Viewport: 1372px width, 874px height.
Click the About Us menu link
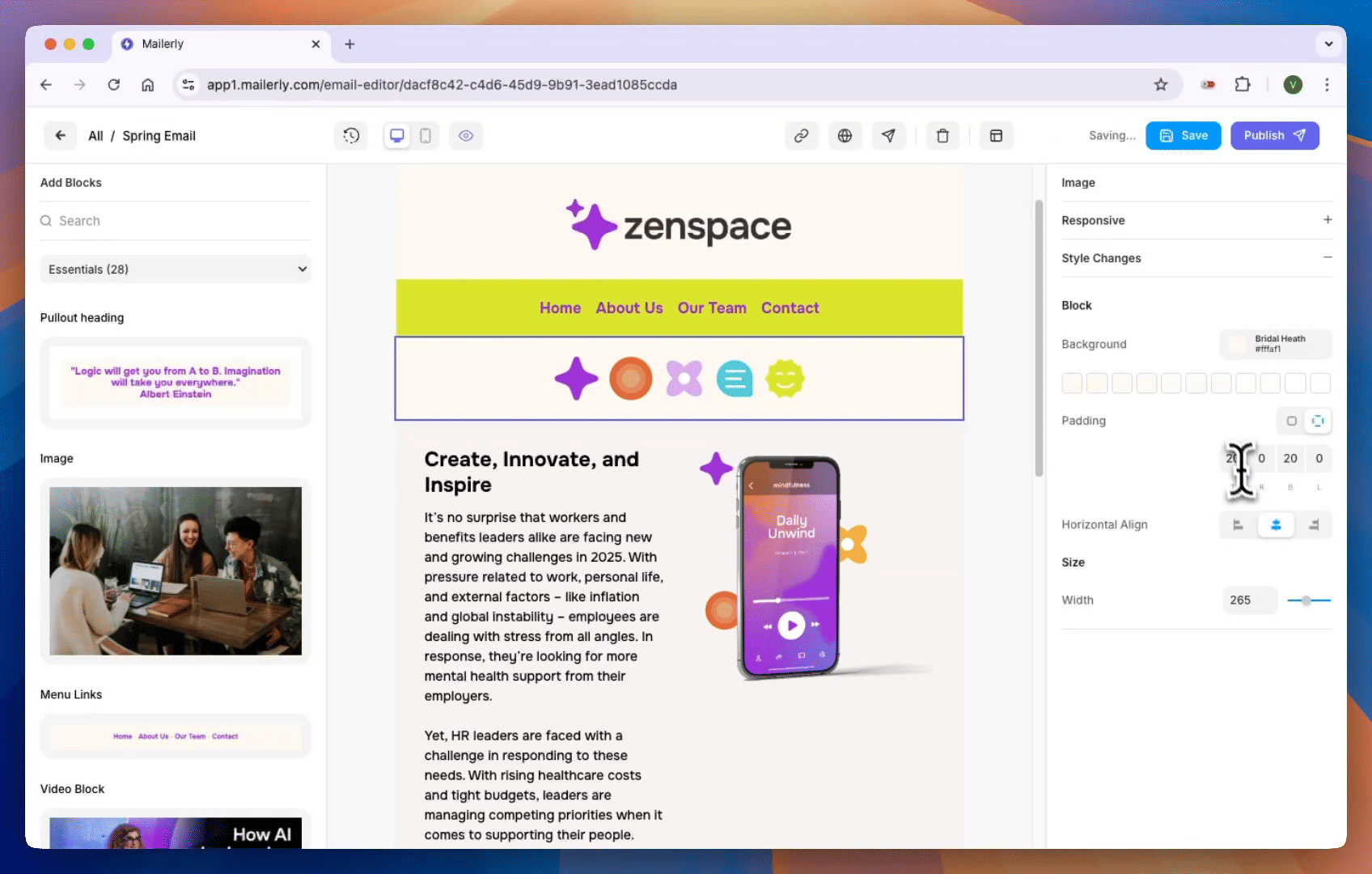click(629, 308)
